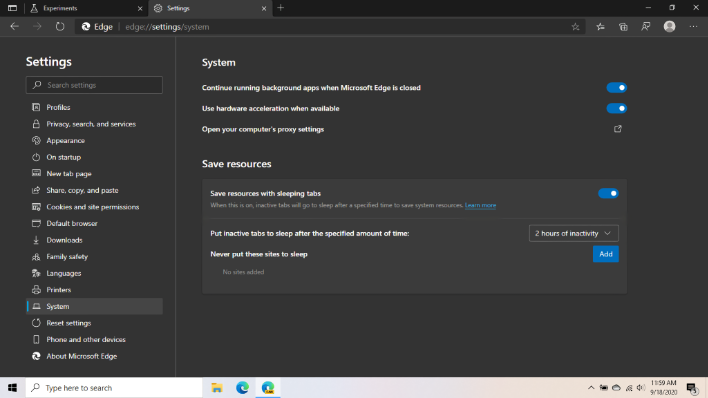Select System in settings sidebar
Viewport: 708px width, 398px height.
[x=94, y=306]
